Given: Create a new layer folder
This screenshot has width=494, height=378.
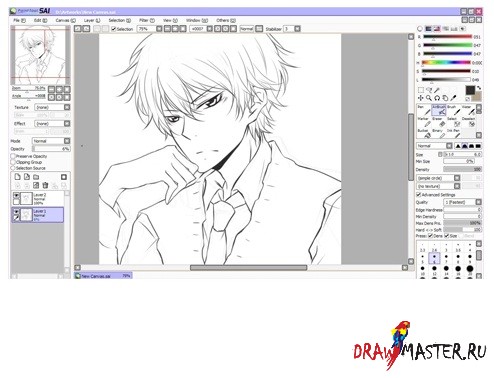Looking at the screenshot, I should (36, 177).
